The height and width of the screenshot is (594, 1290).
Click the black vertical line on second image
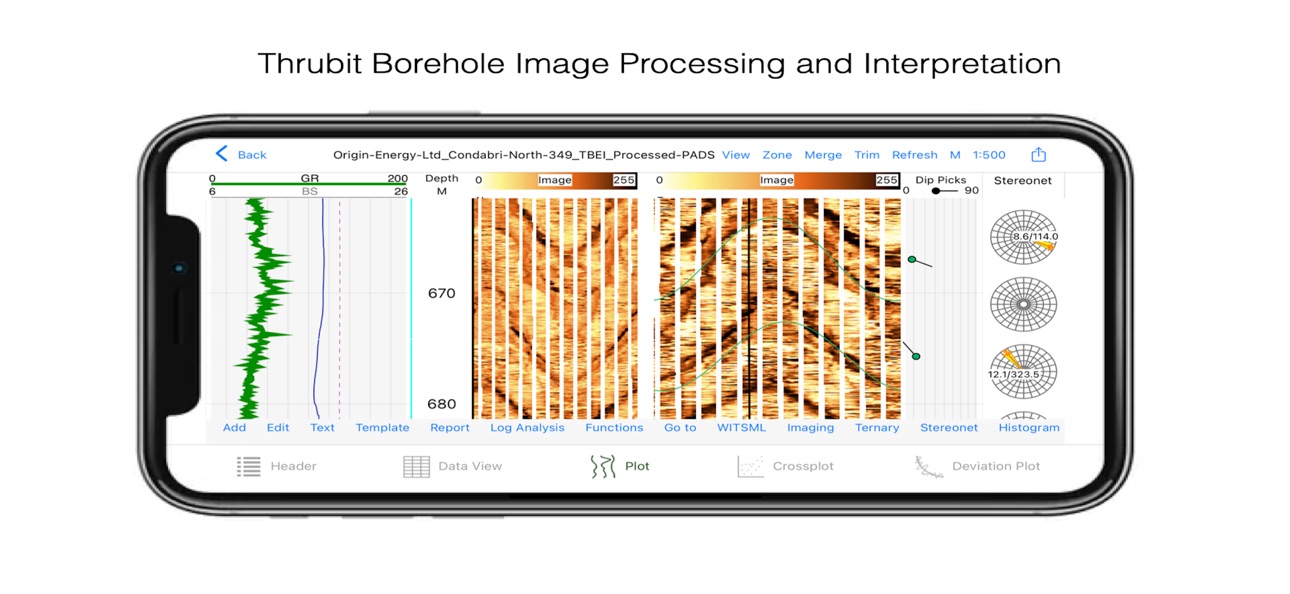[748, 308]
